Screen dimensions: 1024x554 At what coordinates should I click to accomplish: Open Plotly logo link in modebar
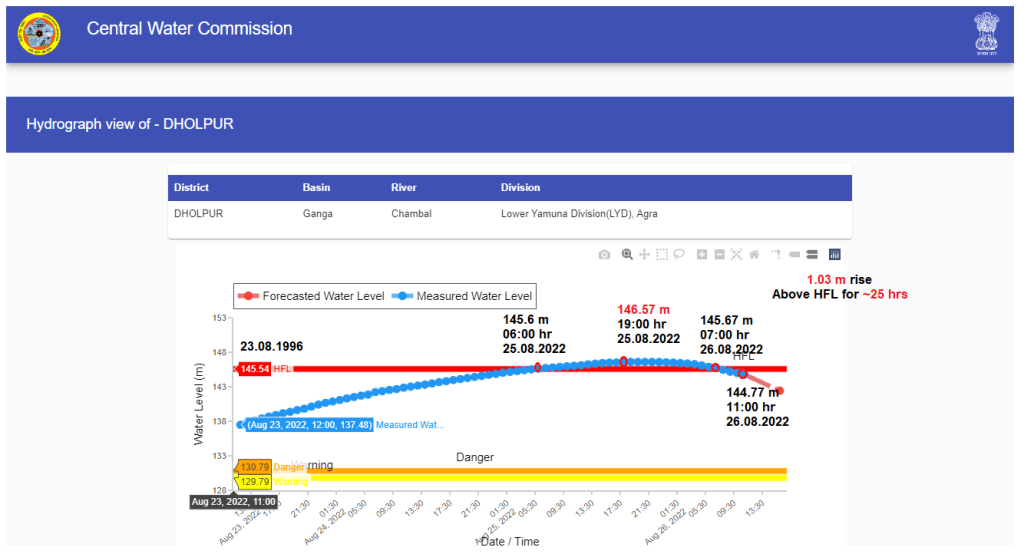pos(835,255)
